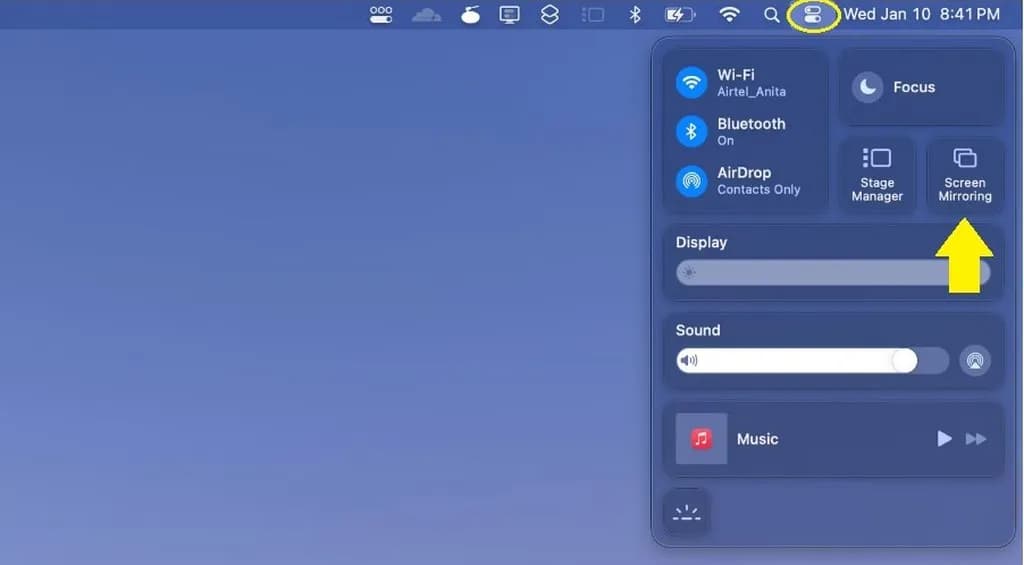The height and width of the screenshot is (565, 1024).
Task: Click the keyboard brightness button
Action: pyautogui.click(x=687, y=514)
